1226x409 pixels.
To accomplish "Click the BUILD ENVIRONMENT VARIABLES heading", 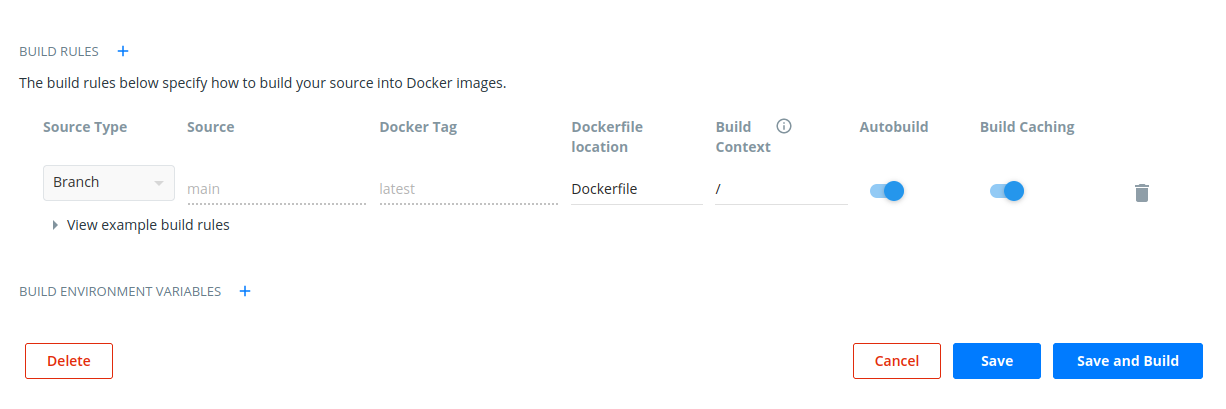I will point(120,291).
